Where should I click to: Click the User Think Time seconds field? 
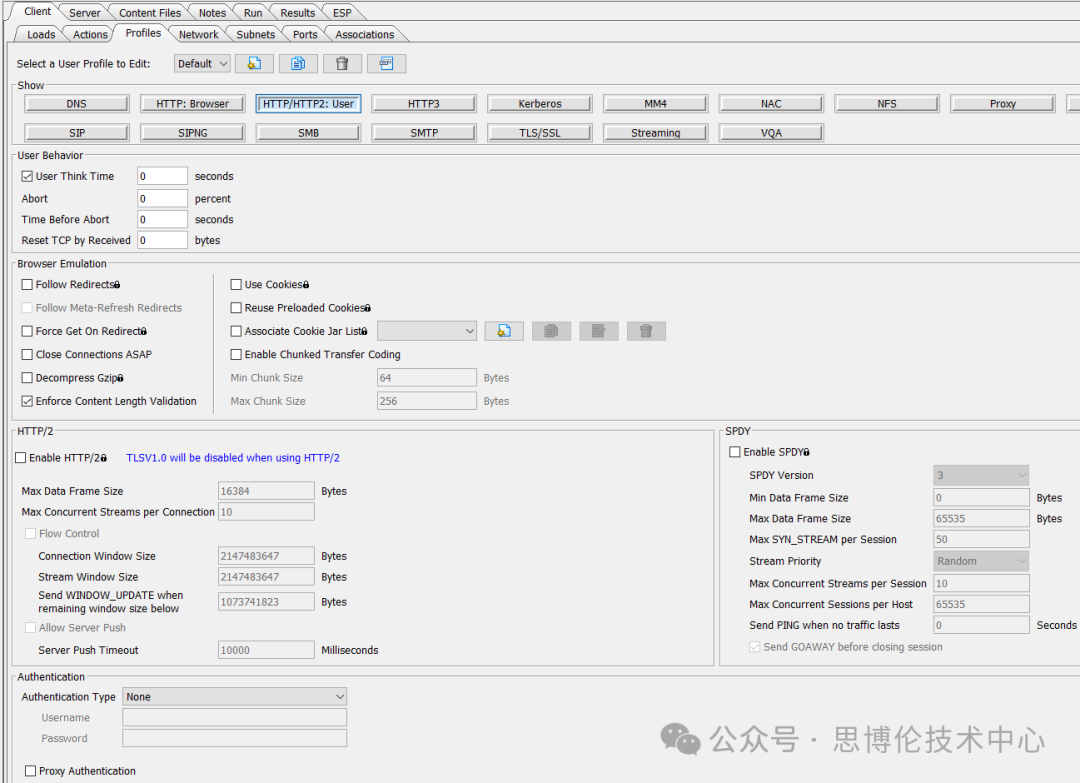pyautogui.click(x=162, y=176)
